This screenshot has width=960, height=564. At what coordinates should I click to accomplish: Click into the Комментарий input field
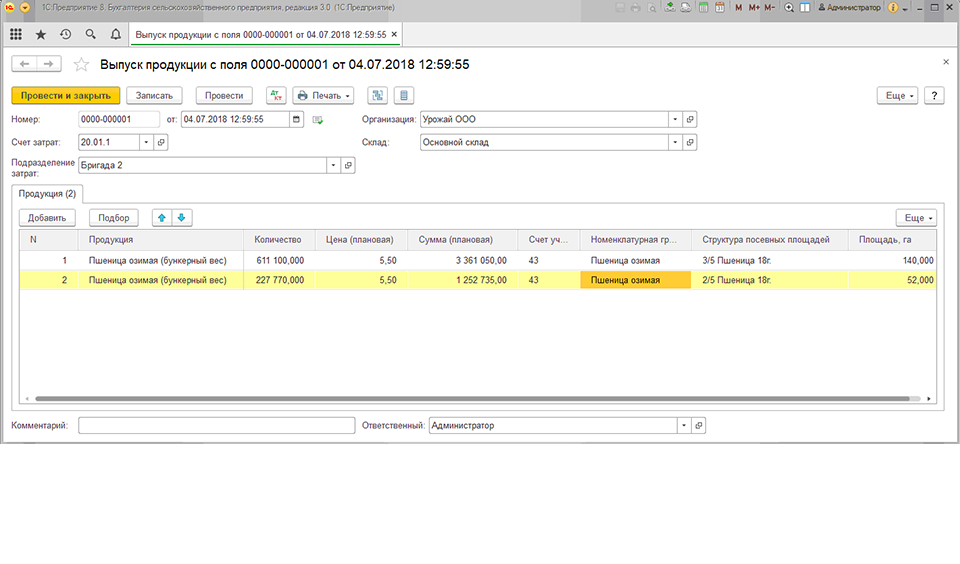pos(217,426)
